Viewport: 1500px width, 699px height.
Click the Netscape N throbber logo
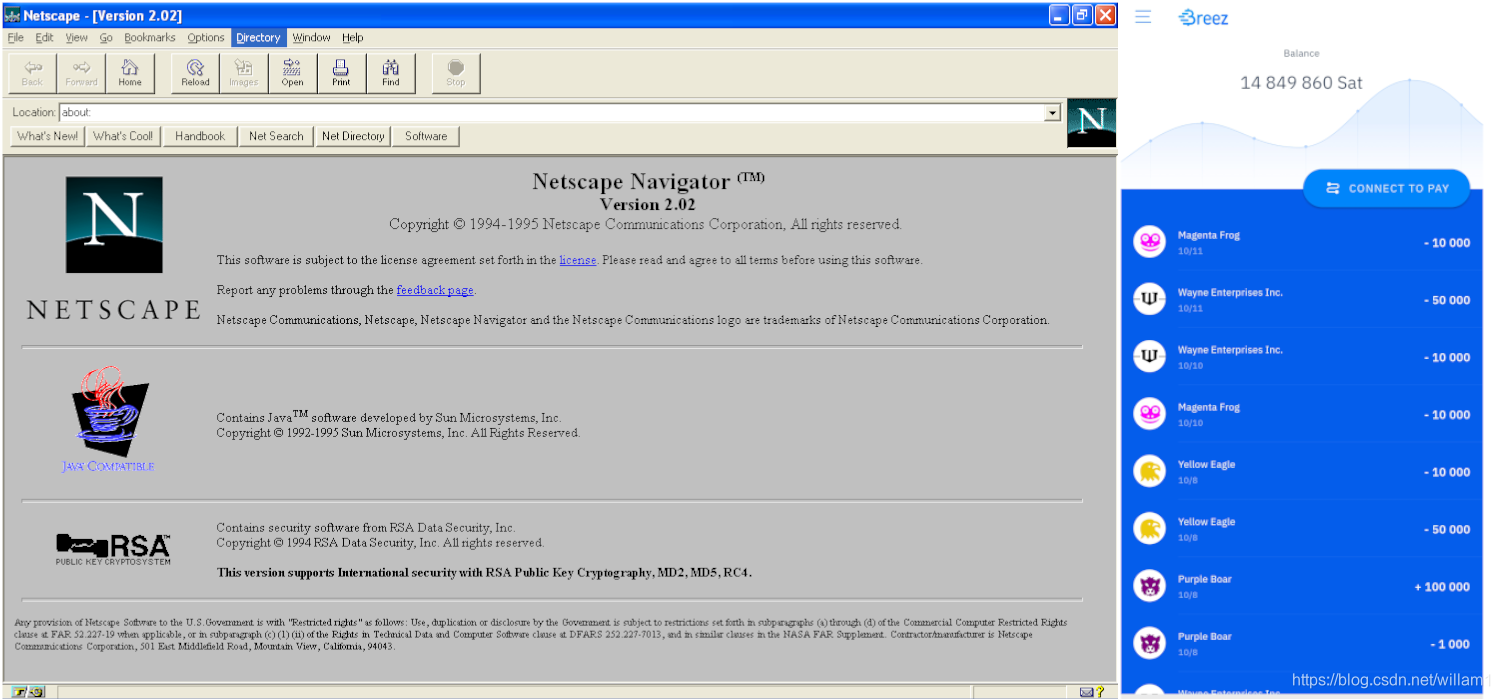pos(1091,123)
